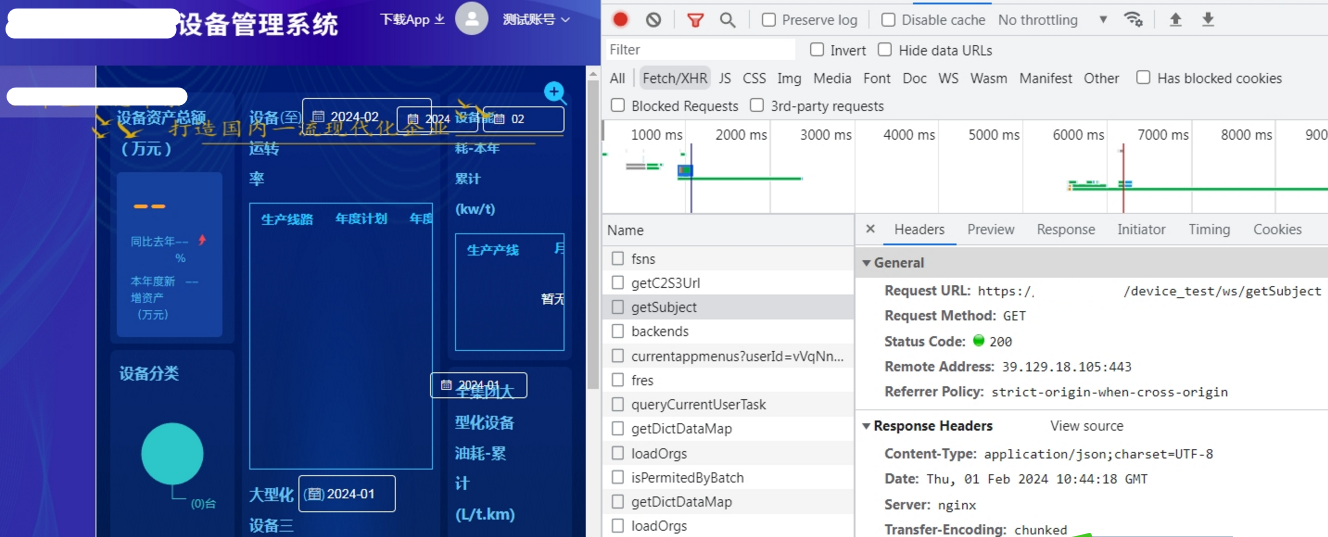Collapse the General headers section
Image resolution: width=1328 pixels, height=537 pixels.
[867, 263]
